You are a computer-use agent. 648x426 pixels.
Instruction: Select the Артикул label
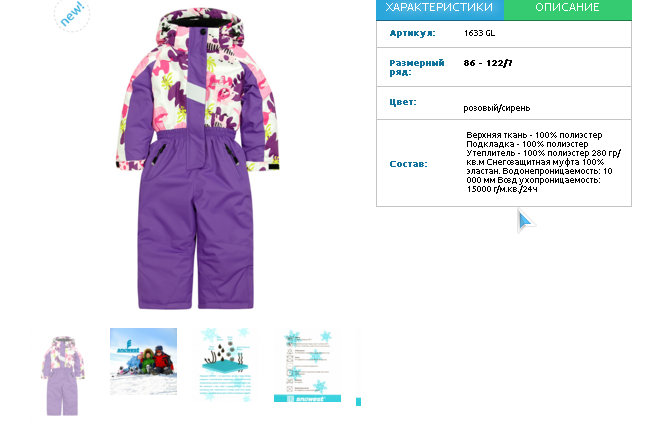pyautogui.click(x=412, y=33)
